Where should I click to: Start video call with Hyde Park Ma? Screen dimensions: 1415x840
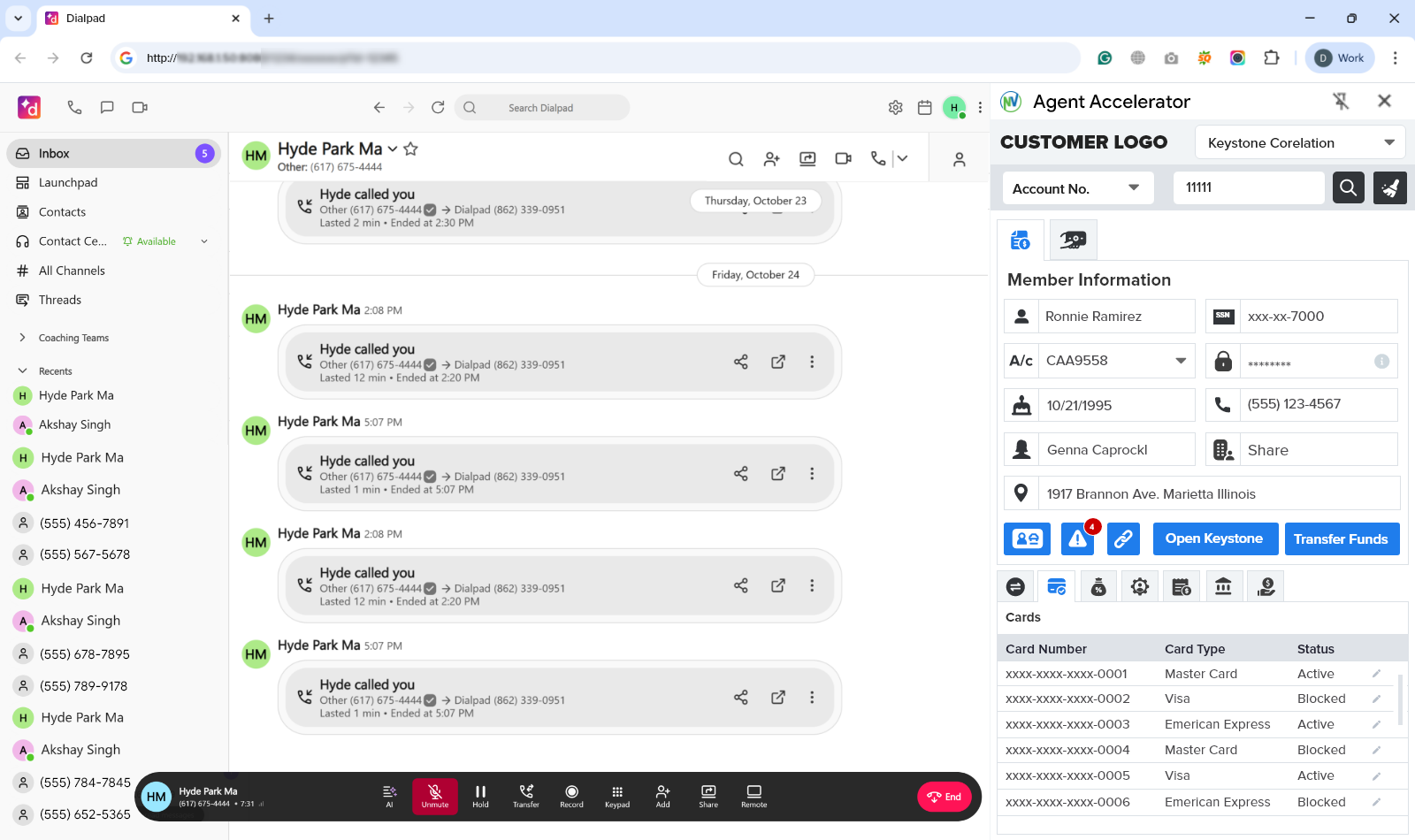(844, 158)
